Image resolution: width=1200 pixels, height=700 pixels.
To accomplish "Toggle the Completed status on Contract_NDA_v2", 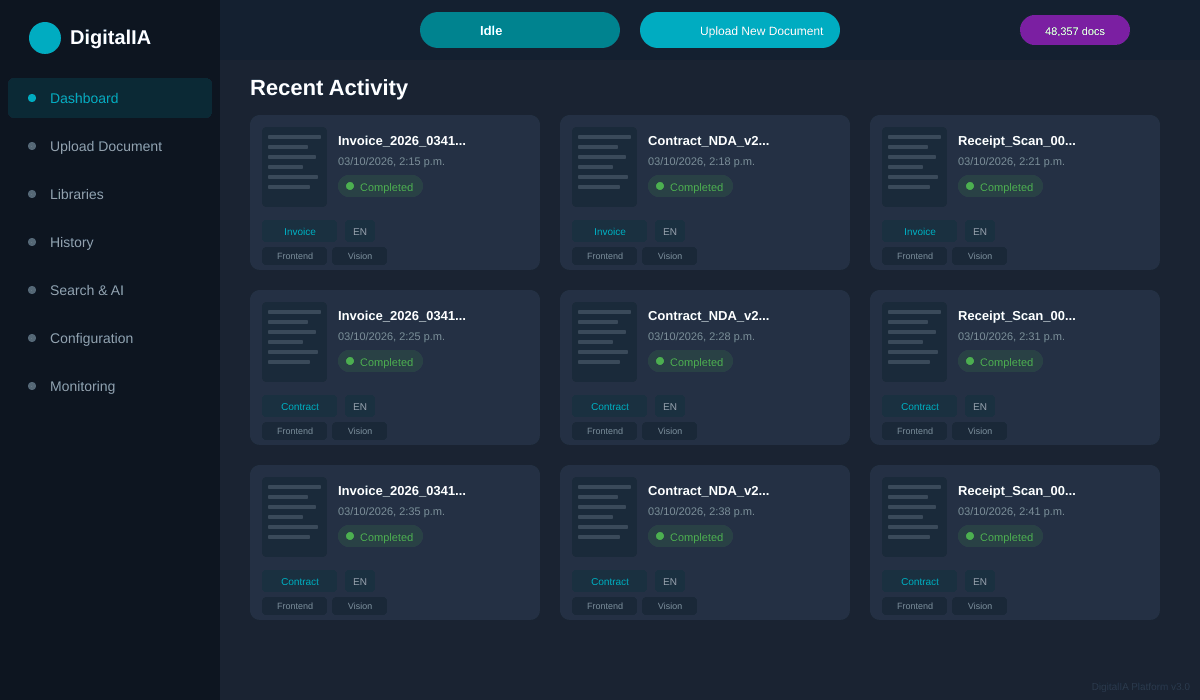I will click(690, 186).
